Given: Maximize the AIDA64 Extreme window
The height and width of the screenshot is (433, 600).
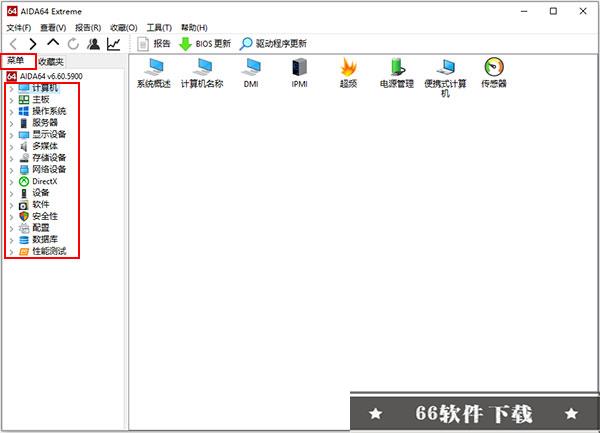Looking at the screenshot, I should [x=553, y=11].
